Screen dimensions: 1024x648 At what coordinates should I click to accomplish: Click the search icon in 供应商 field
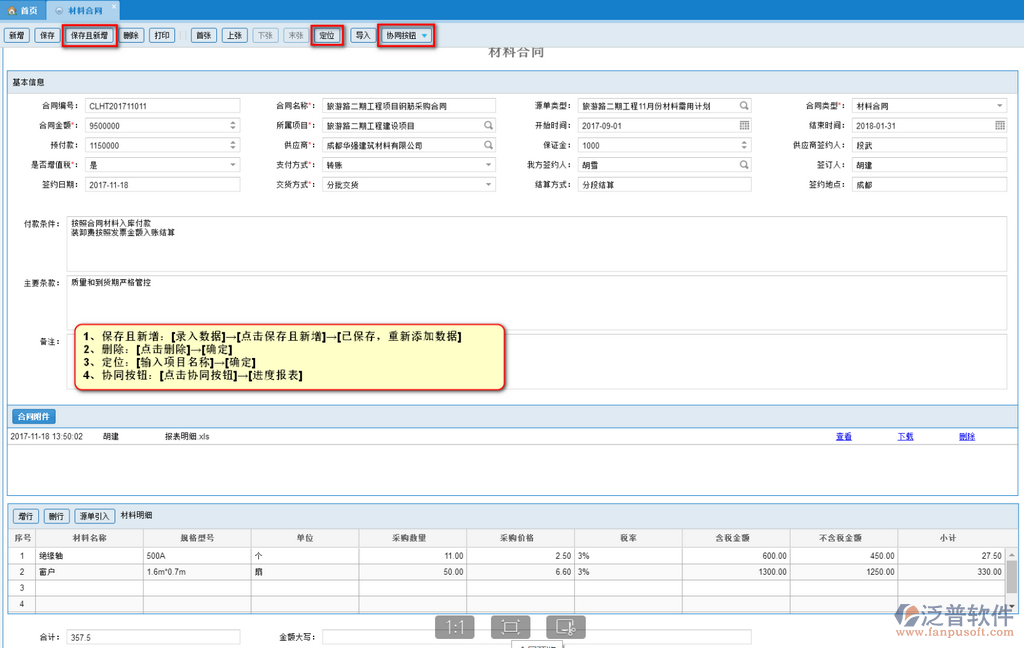(x=488, y=146)
